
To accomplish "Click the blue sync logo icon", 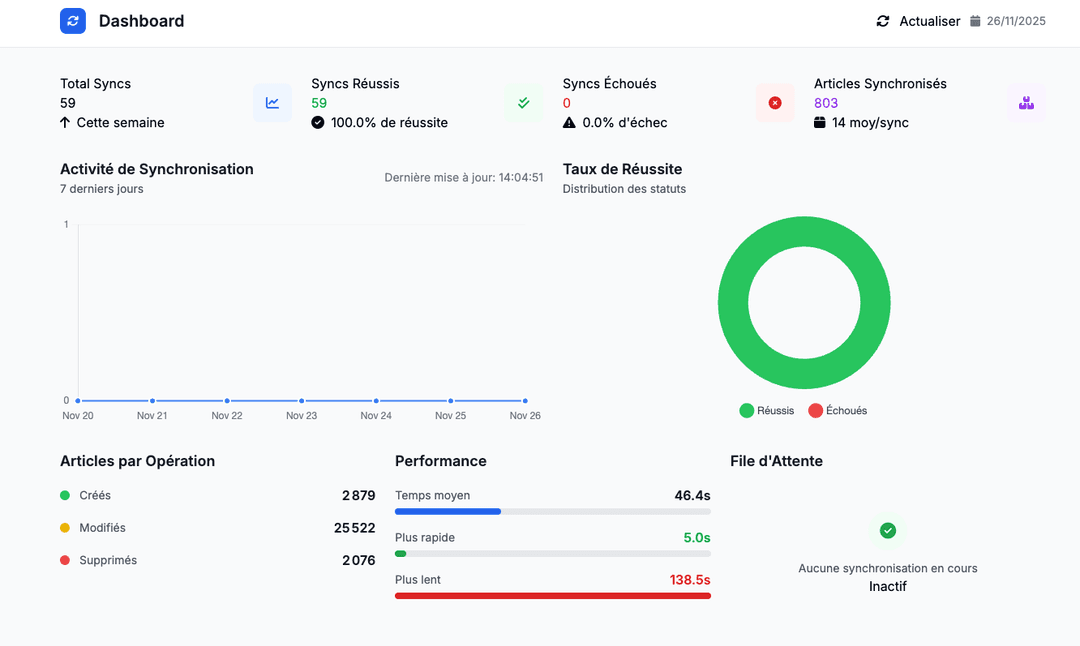I will click(73, 21).
